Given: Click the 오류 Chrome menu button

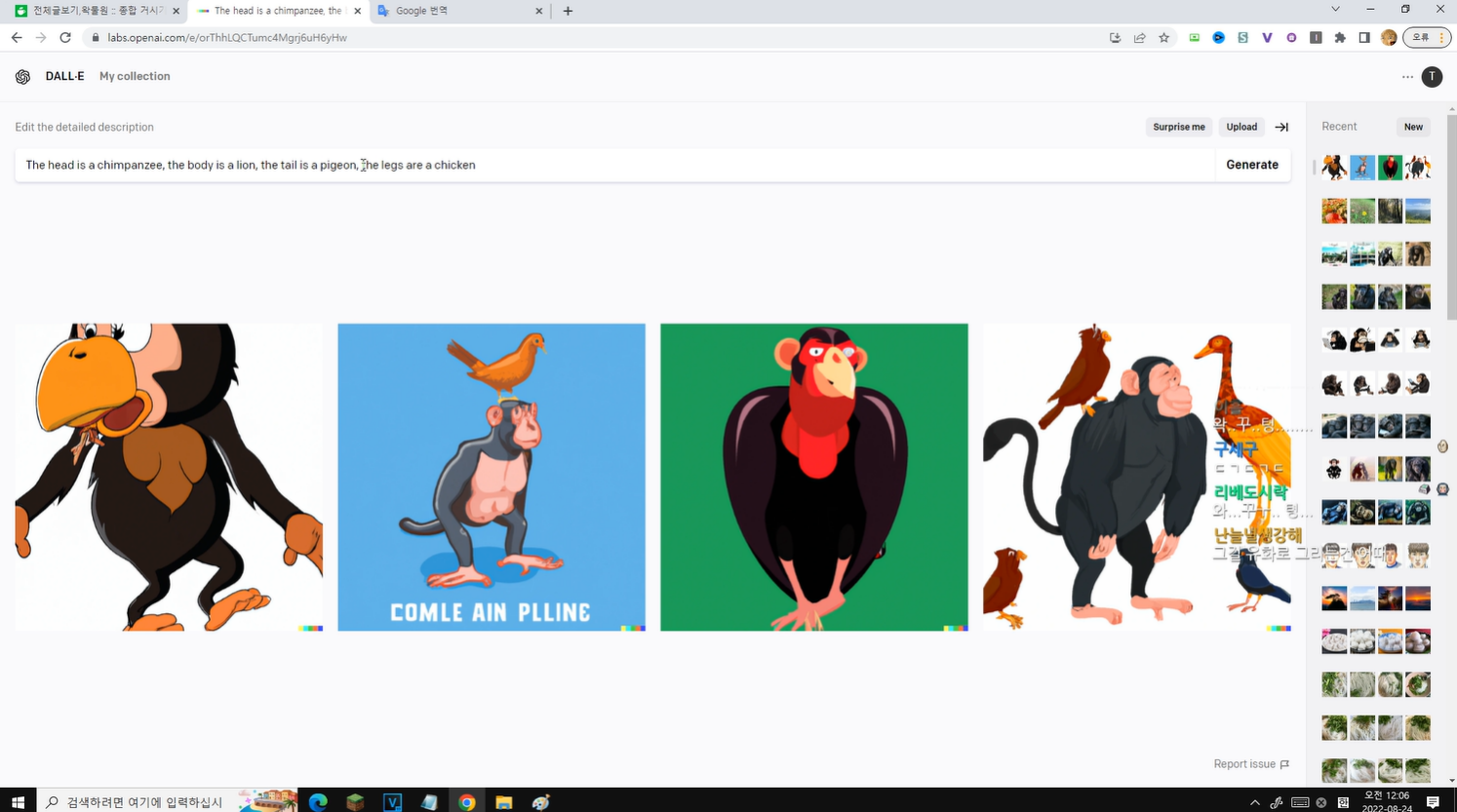Looking at the screenshot, I should tap(1427, 37).
